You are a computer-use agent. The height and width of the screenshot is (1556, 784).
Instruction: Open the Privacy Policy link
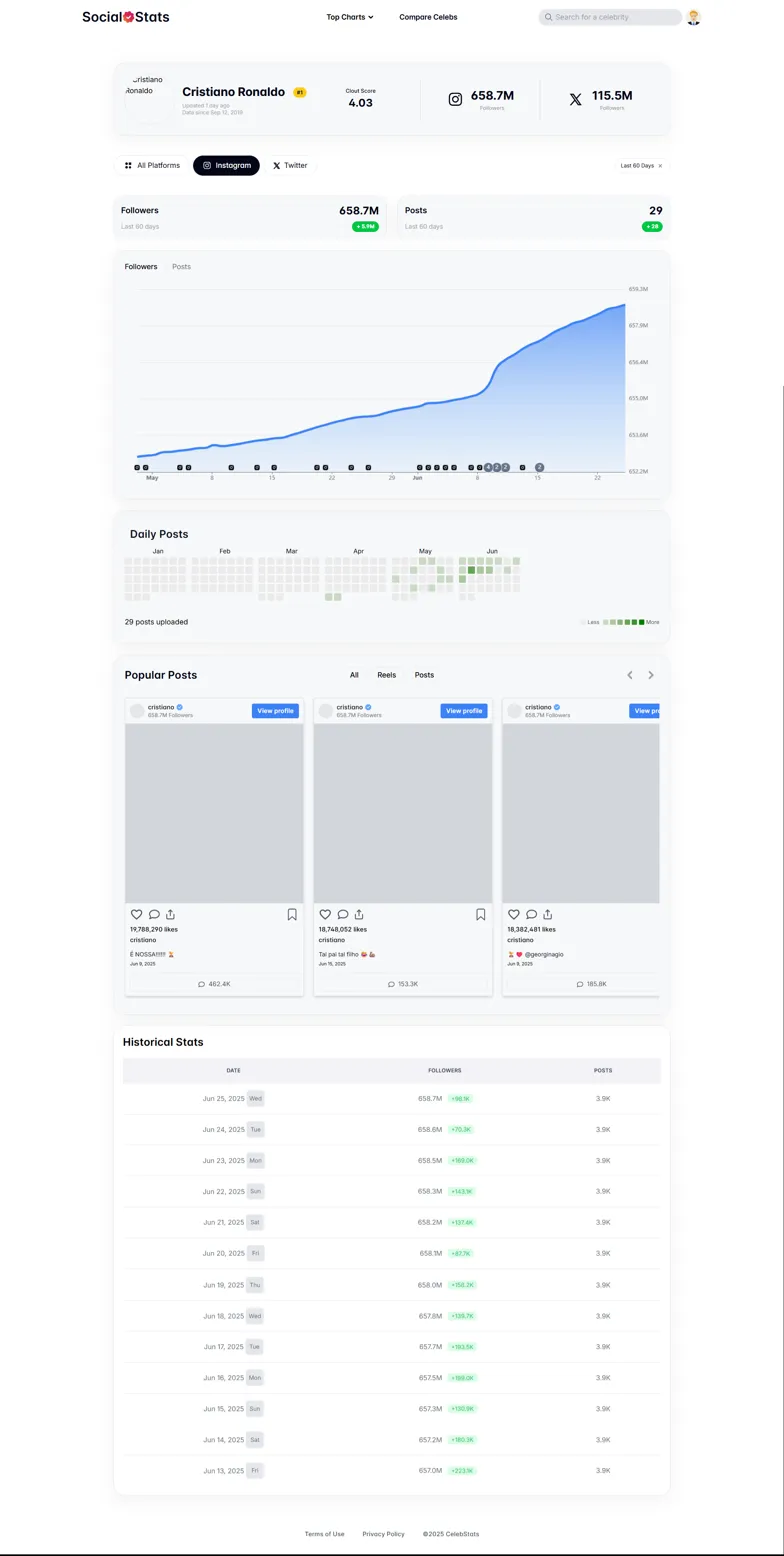383,1534
